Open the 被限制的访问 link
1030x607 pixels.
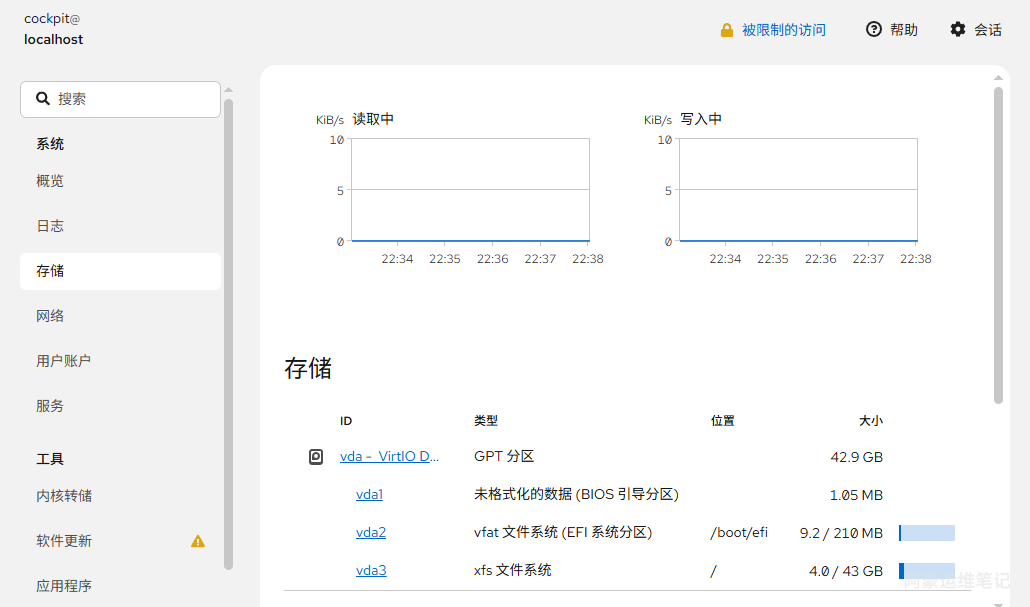pos(784,30)
